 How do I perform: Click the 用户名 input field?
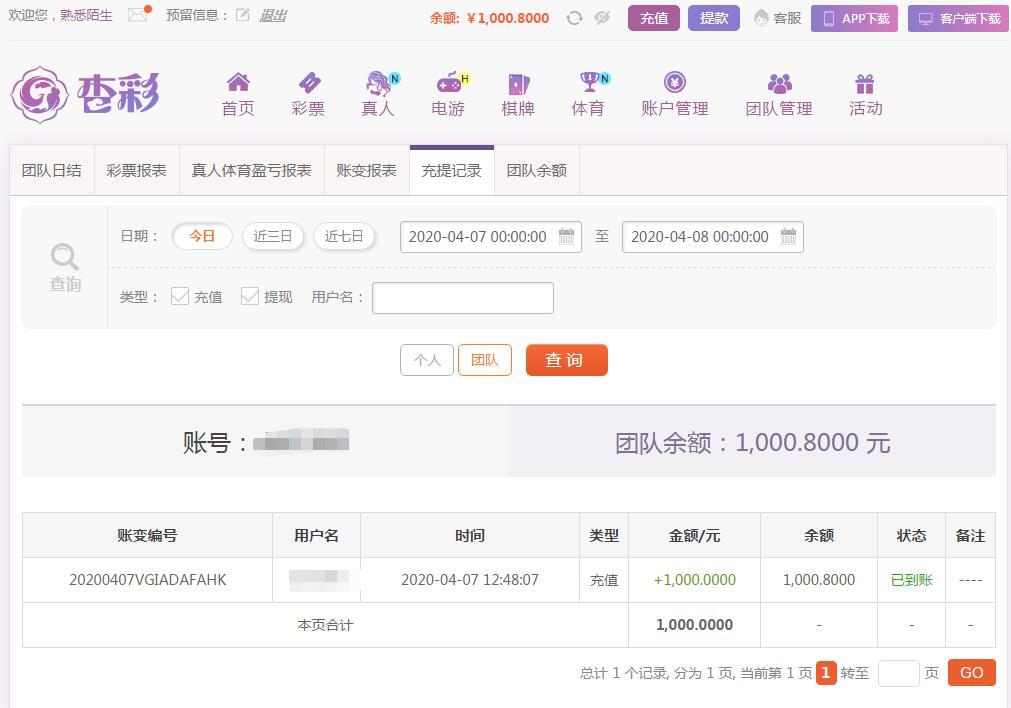coord(463,298)
